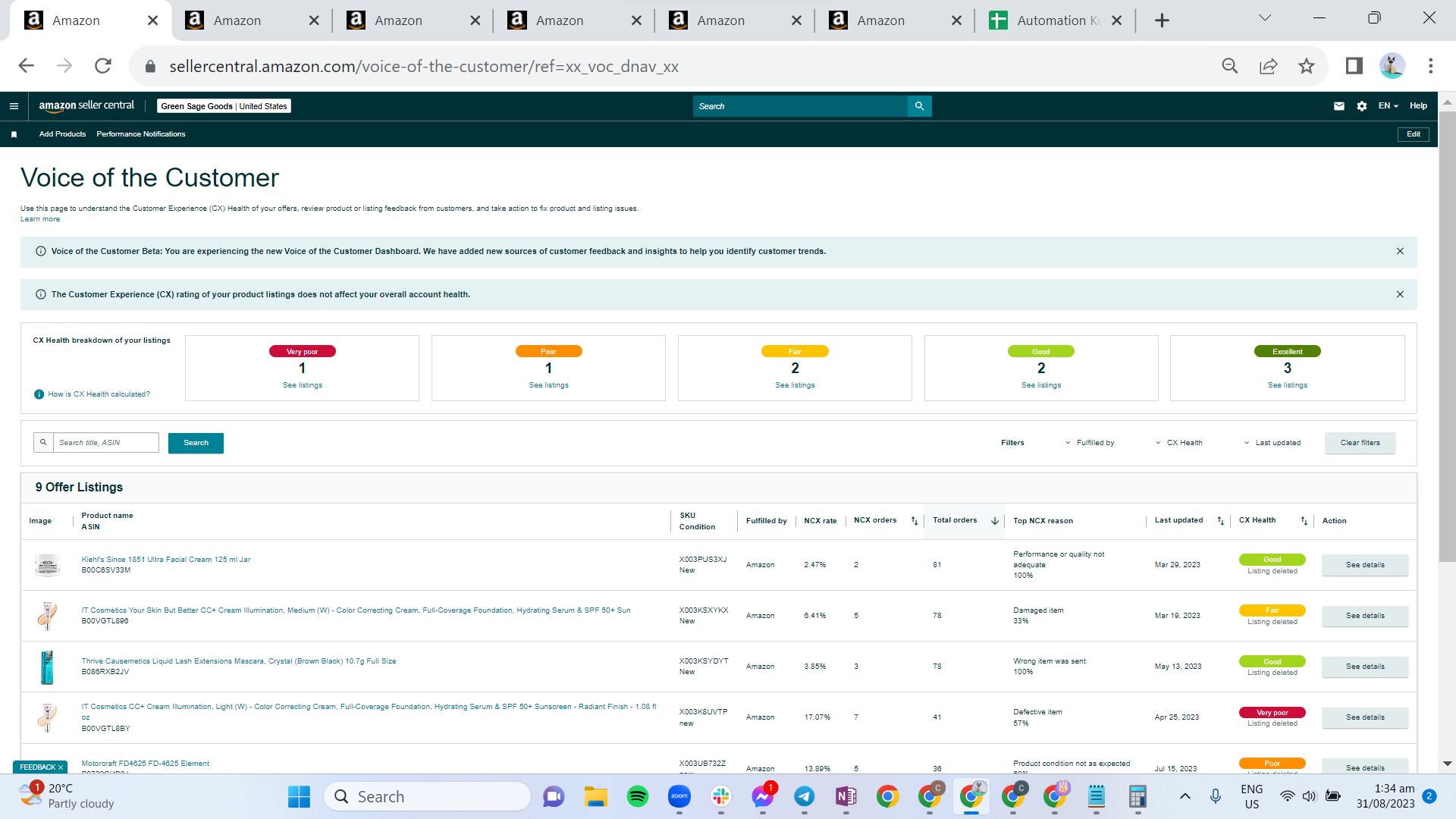Open the Learn more link
Image resolution: width=1456 pixels, height=819 pixels.
point(40,219)
